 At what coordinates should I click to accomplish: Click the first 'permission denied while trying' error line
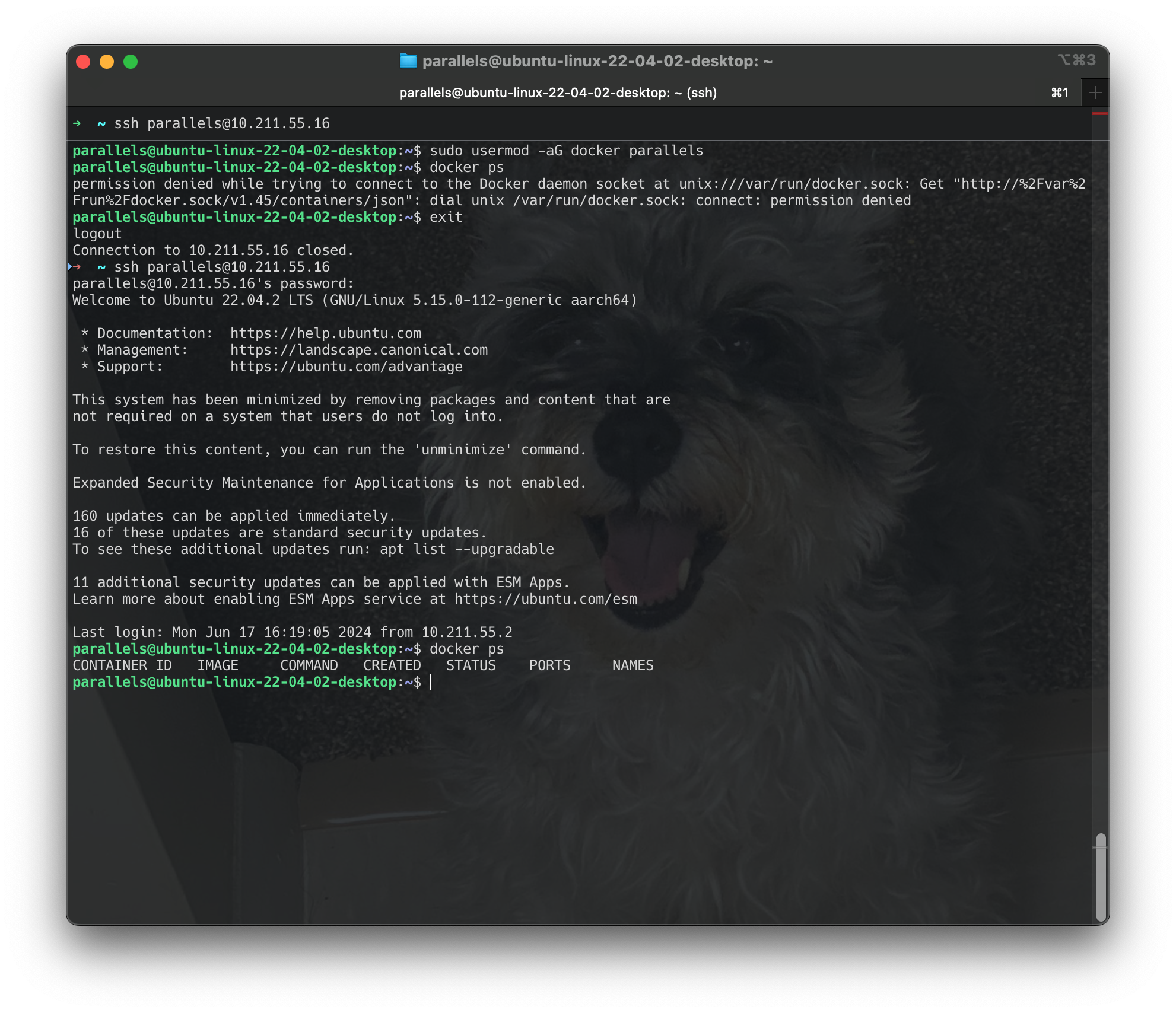point(579,184)
